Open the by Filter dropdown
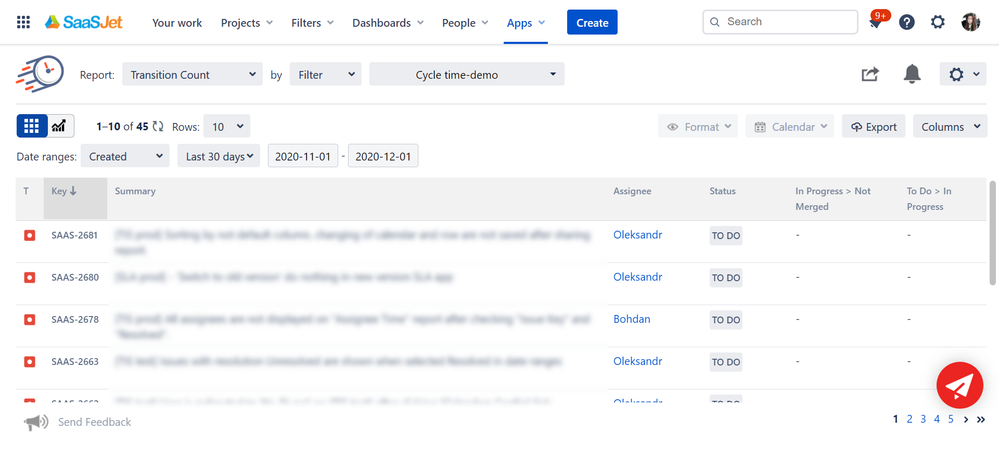Image resolution: width=999 pixels, height=451 pixels. (x=326, y=75)
